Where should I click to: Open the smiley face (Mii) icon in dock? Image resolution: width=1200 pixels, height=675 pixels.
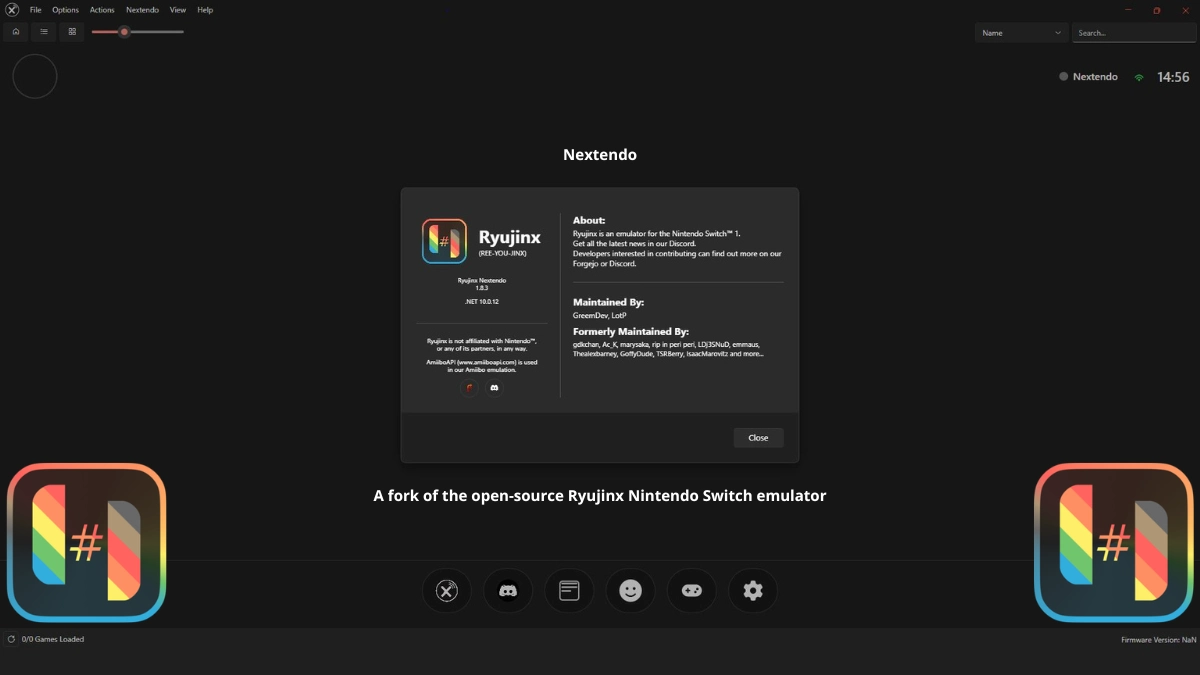coord(630,591)
